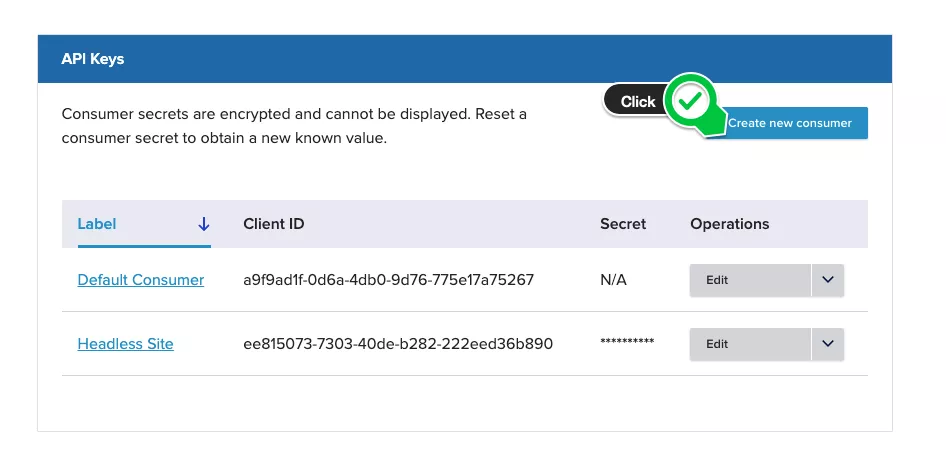Screen dimensions: 946x455
Task: Expand operations dropdown for Default Consumer
Action: 827,280
